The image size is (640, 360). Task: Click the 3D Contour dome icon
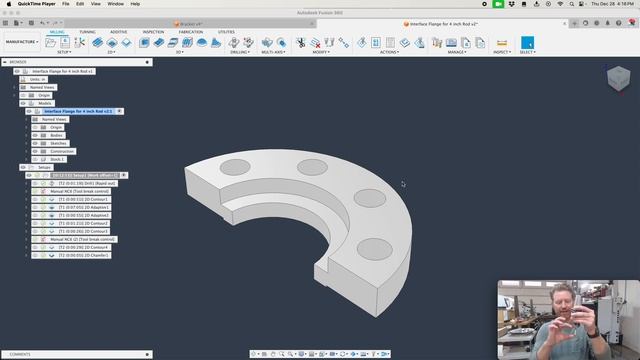[202, 42]
